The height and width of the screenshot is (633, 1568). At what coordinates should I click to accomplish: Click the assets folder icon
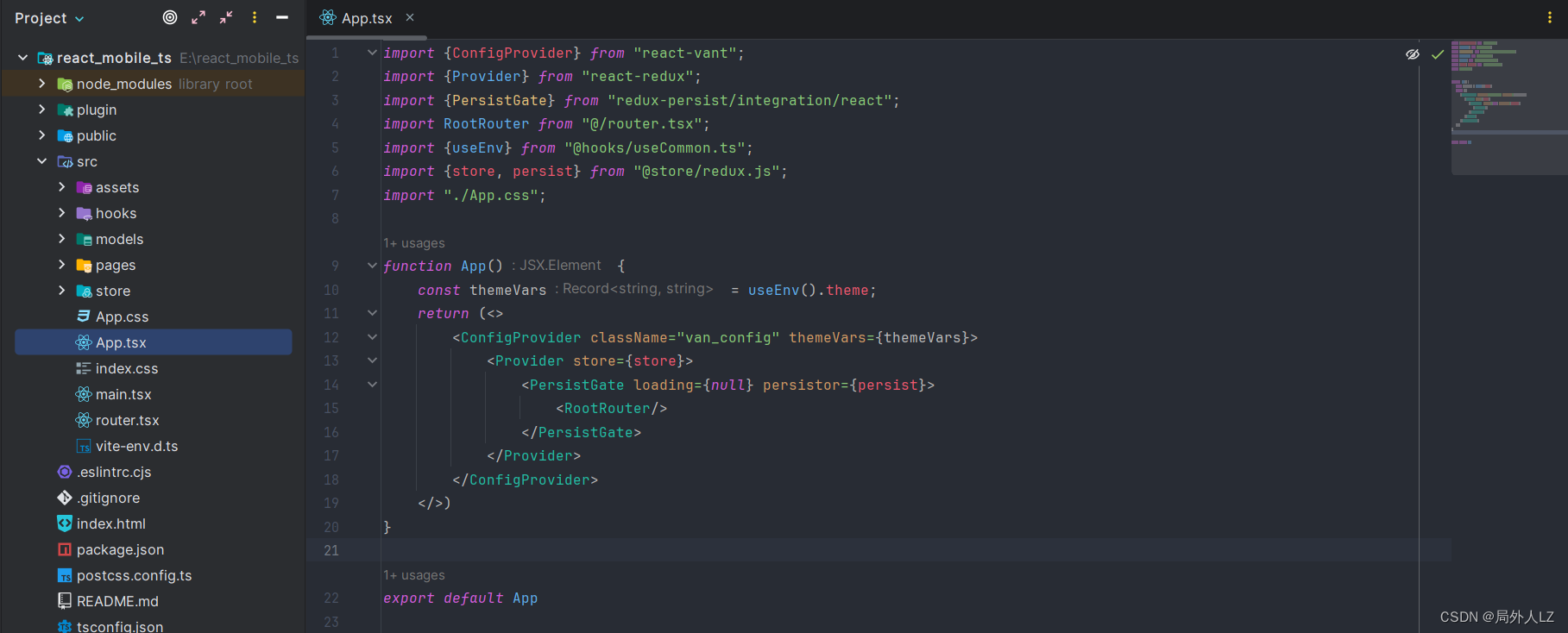(x=84, y=187)
